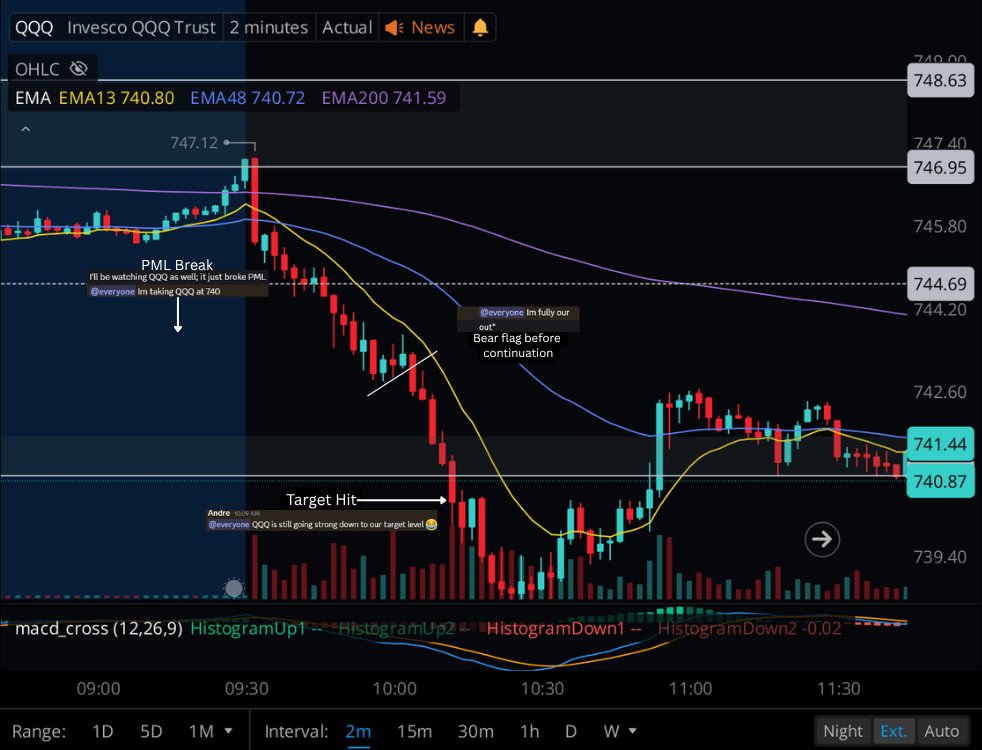The width and height of the screenshot is (982, 750).
Task: Toggle Ext. extended hours mode
Action: click(894, 731)
